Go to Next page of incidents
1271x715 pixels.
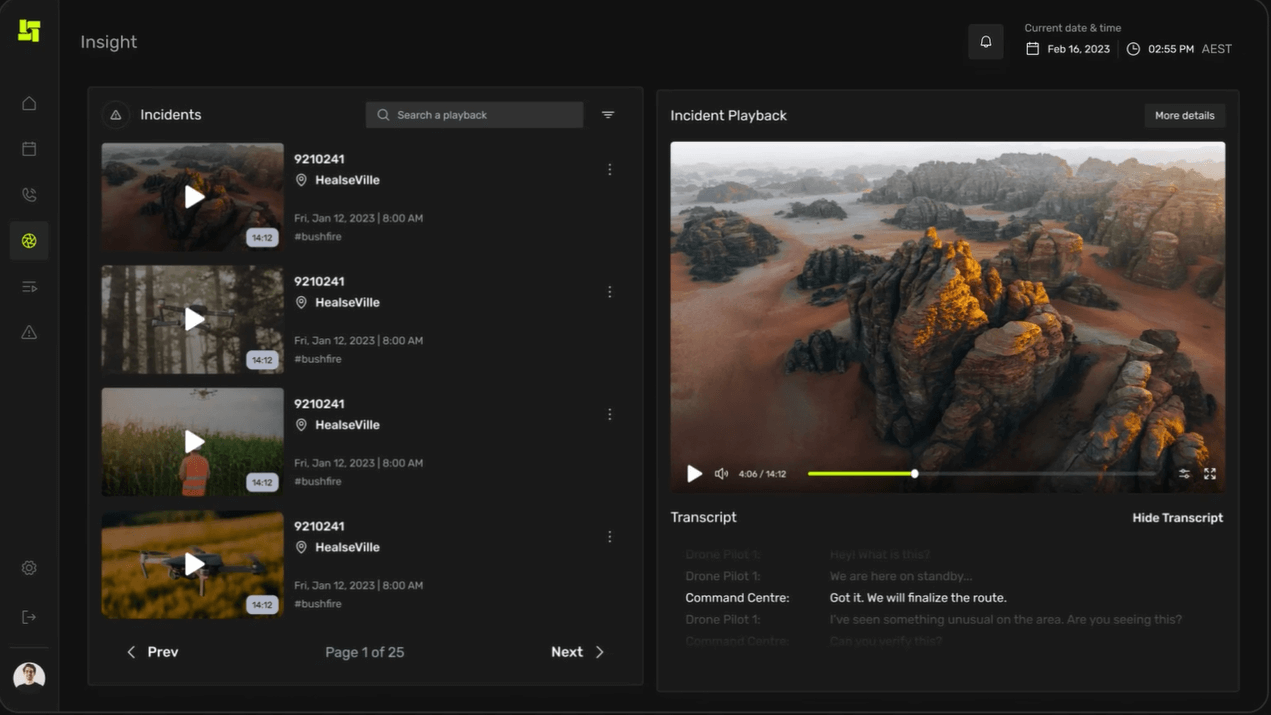point(577,652)
